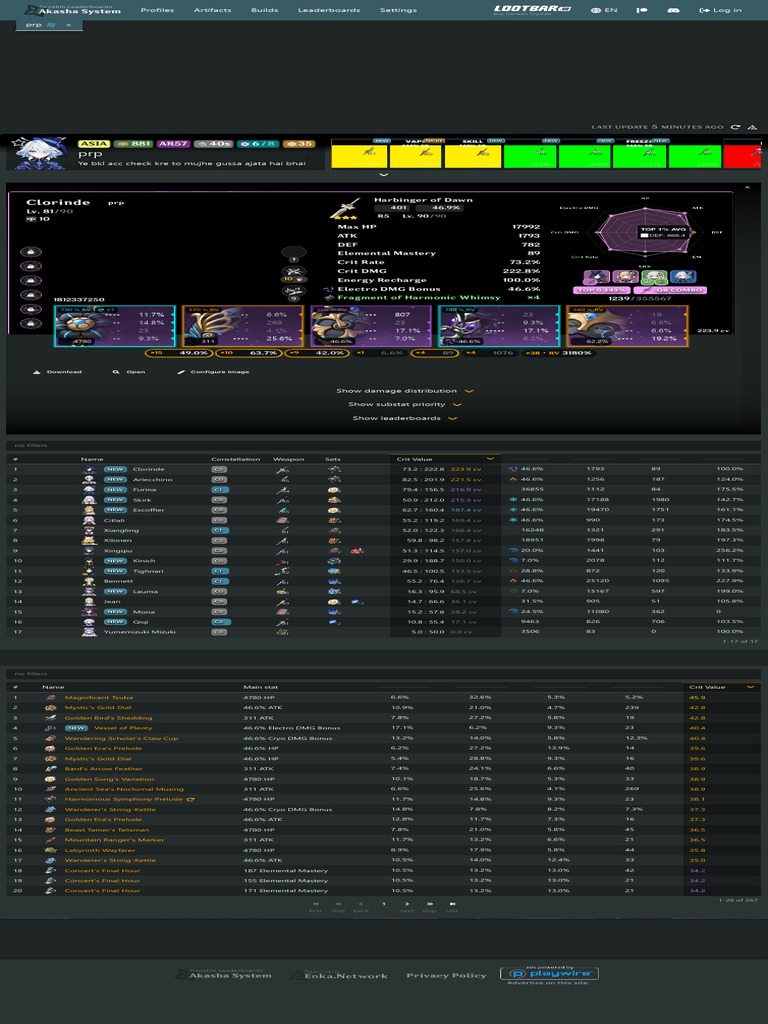The image size is (768, 1024).
Task: Click the Harmonious Symphony Prelude flower artifact
Action: 114,325
